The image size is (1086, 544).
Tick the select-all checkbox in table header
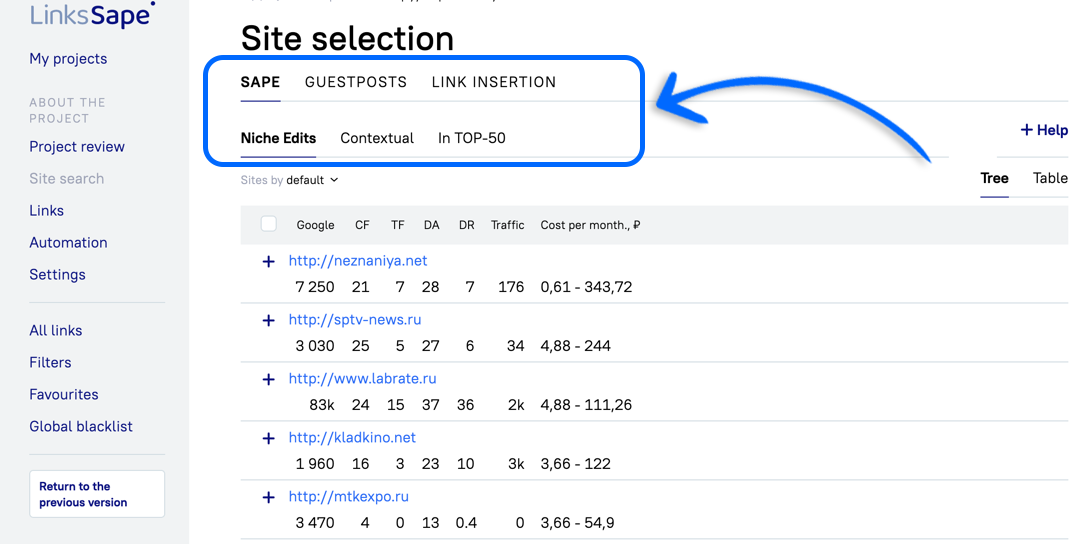(269, 224)
